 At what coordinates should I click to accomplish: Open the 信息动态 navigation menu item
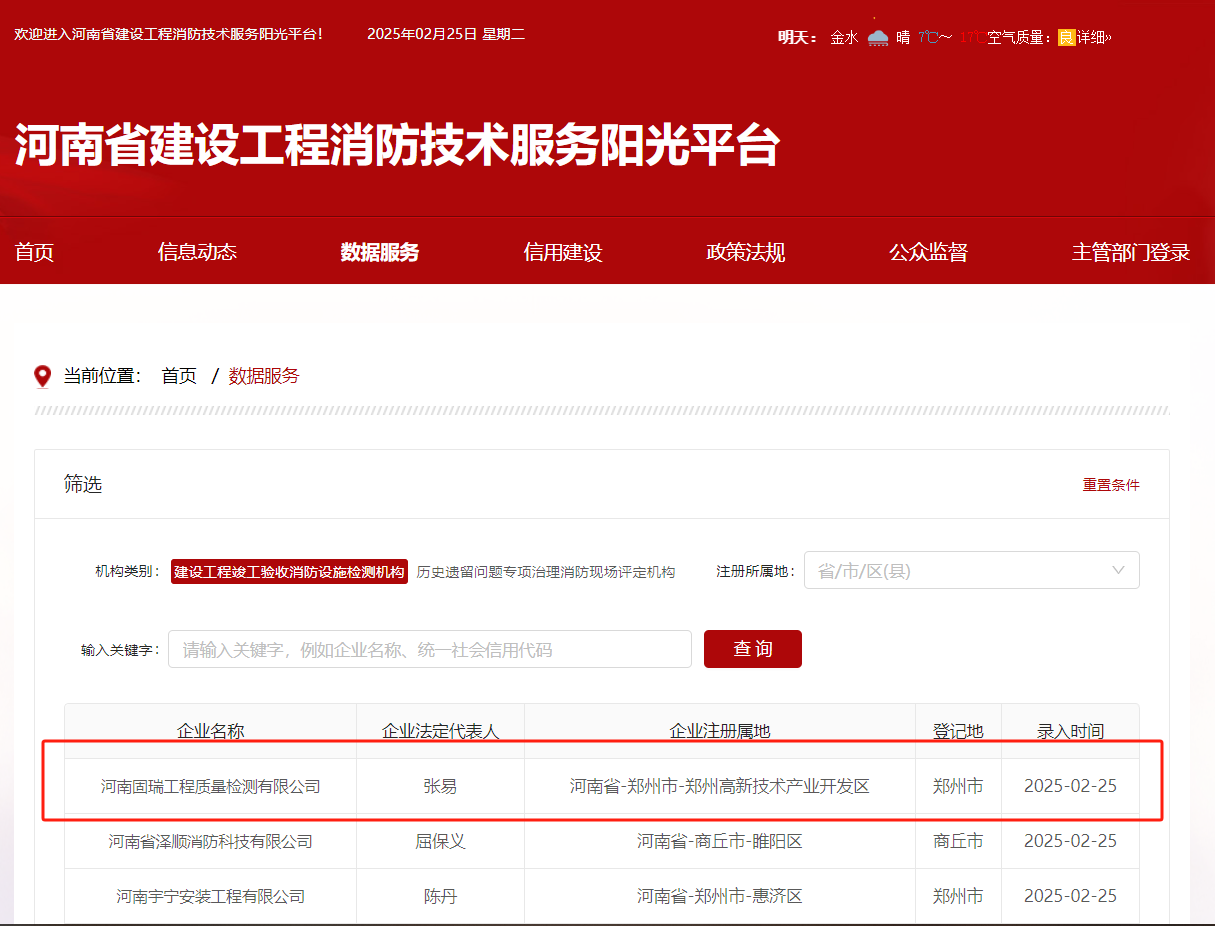pyautogui.click(x=197, y=252)
